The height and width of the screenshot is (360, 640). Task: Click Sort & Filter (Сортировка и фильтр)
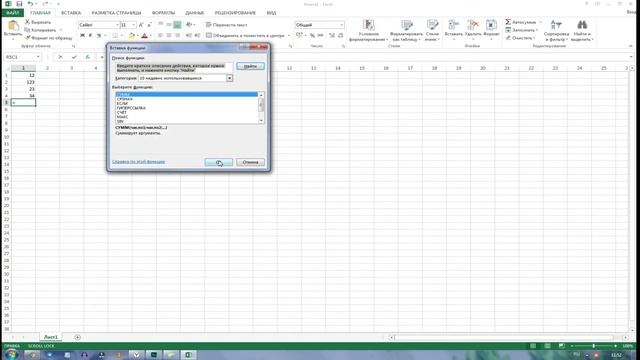[x=556, y=30]
